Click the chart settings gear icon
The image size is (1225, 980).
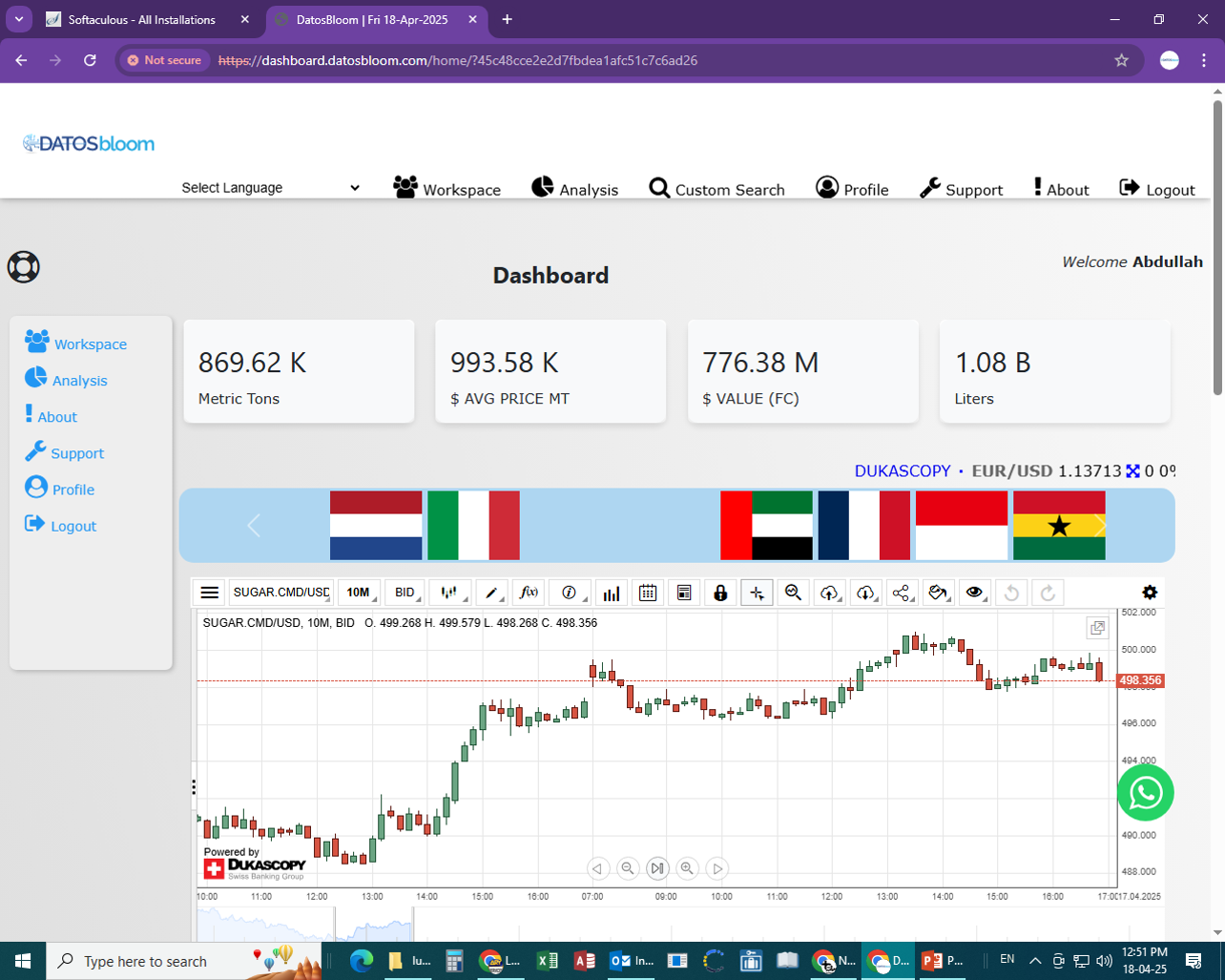(x=1150, y=593)
